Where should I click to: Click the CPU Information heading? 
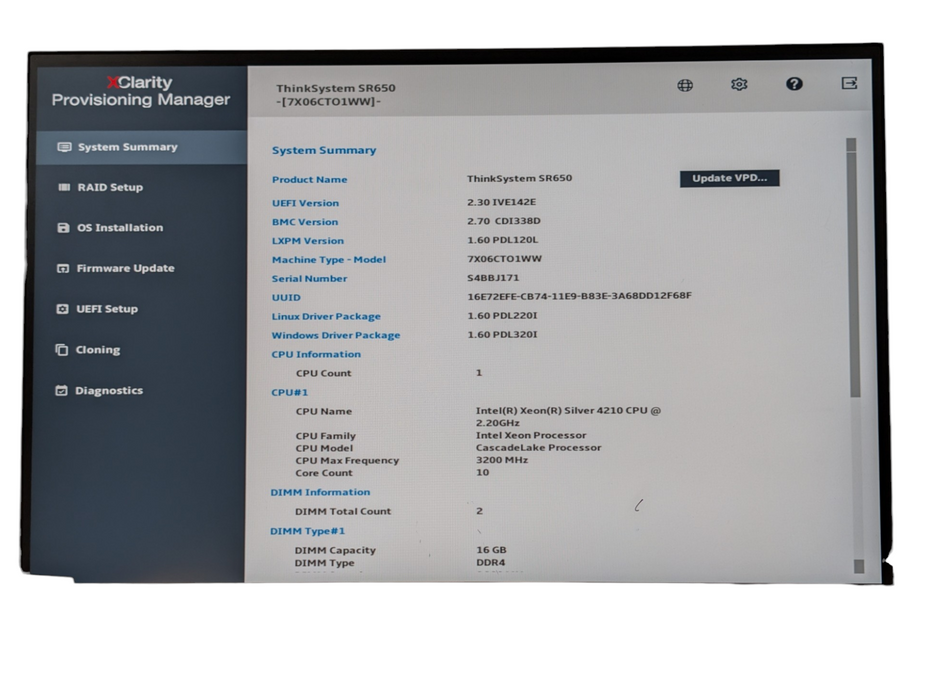point(316,354)
